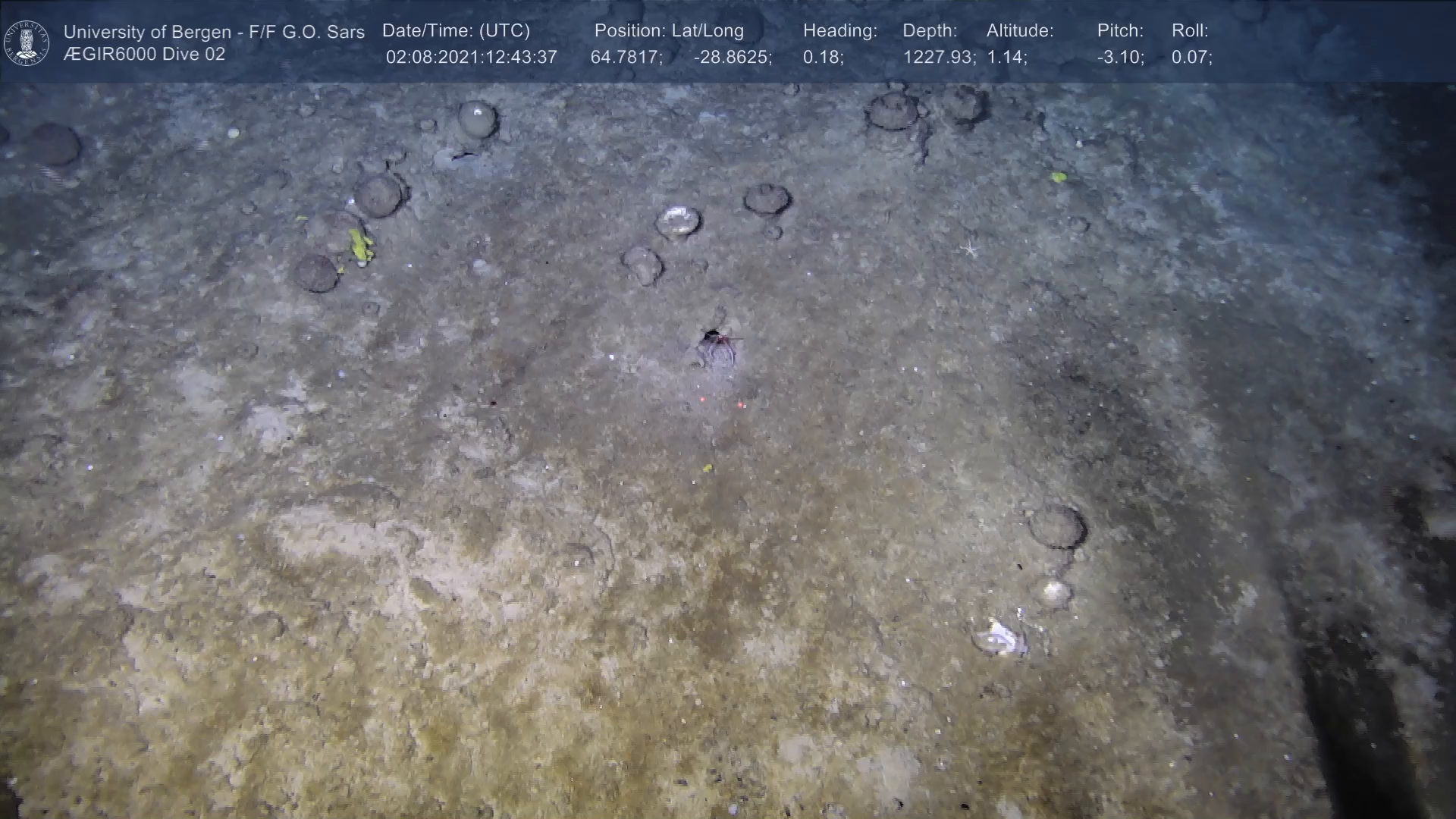Click the Depth label
Screen dimensions: 1456x819
[930, 30]
